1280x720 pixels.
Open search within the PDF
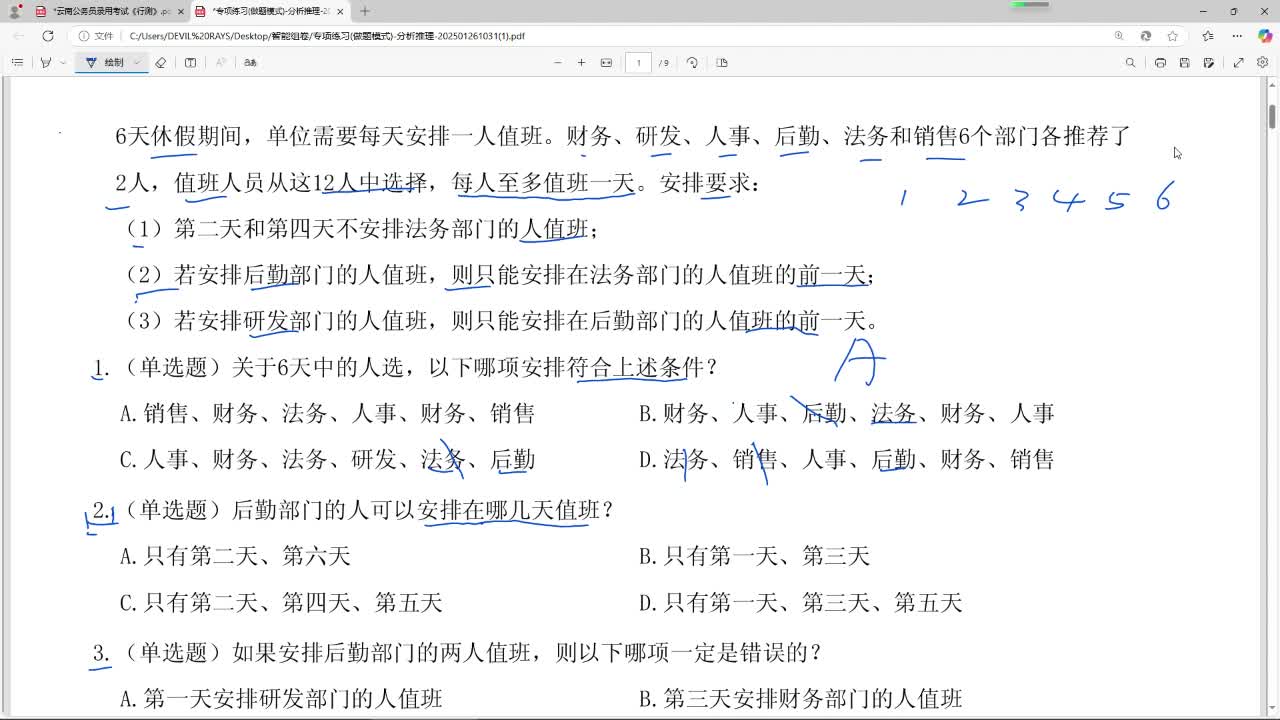[x=1131, y=62]
